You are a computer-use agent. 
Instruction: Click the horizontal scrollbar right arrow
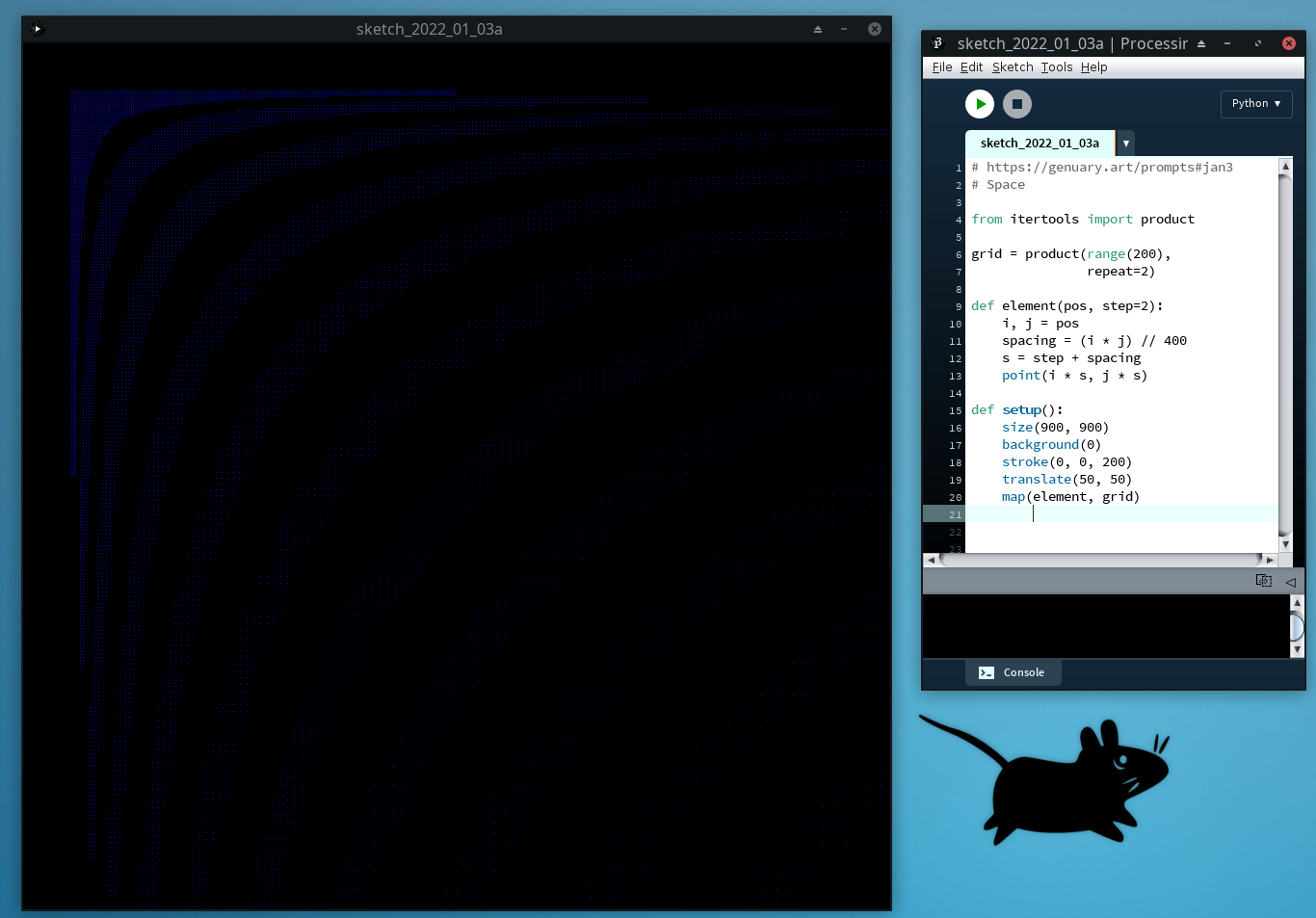[x=1270, y=560]
